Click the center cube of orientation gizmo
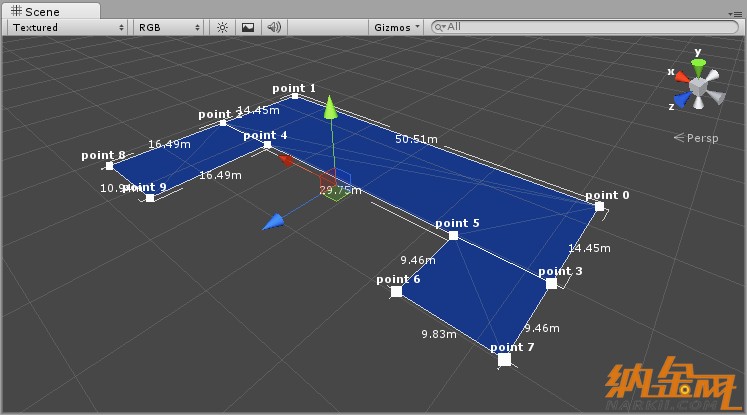 tap(698, 87)
